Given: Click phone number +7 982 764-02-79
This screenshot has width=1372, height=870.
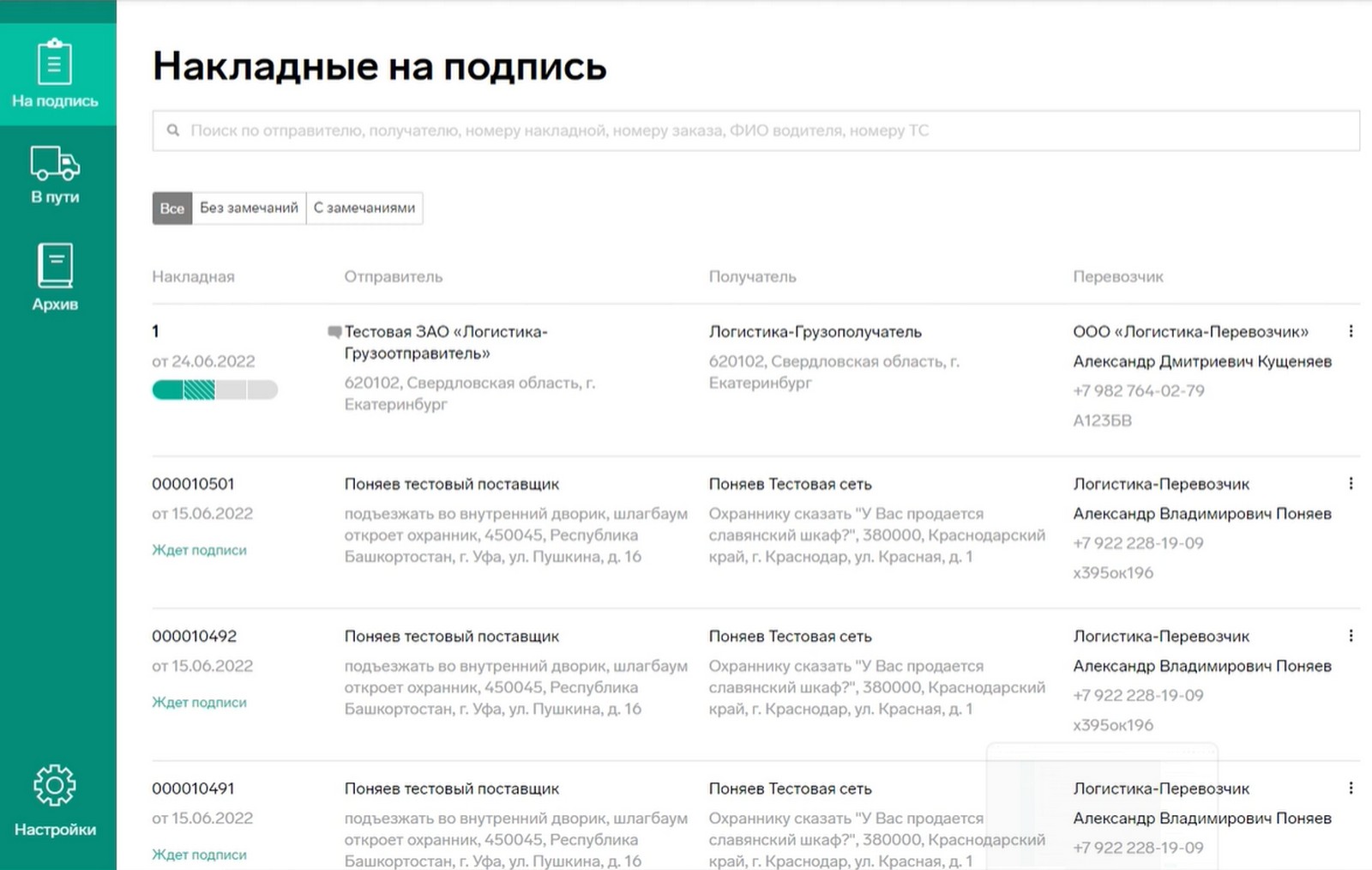Looking at the screenshot, I should point(1138,390).
